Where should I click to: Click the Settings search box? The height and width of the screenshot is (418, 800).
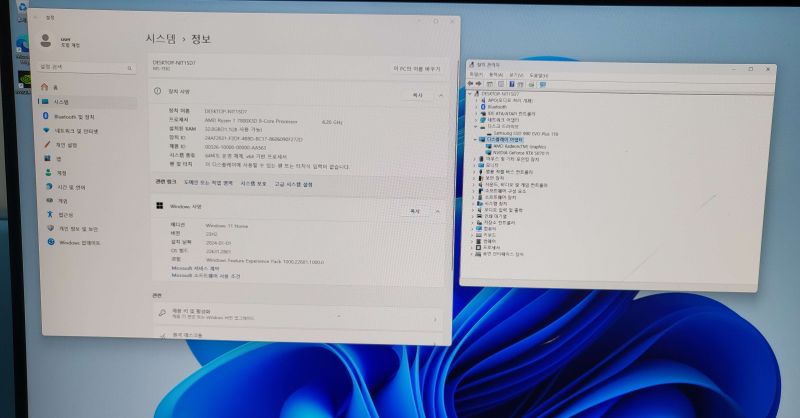[87, 67]
